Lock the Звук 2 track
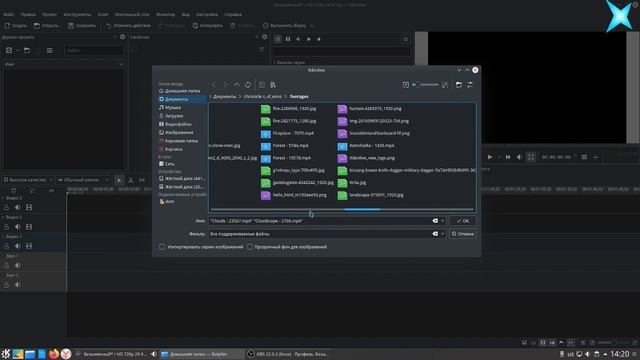640x360 pixels. (x=7, y=285)
